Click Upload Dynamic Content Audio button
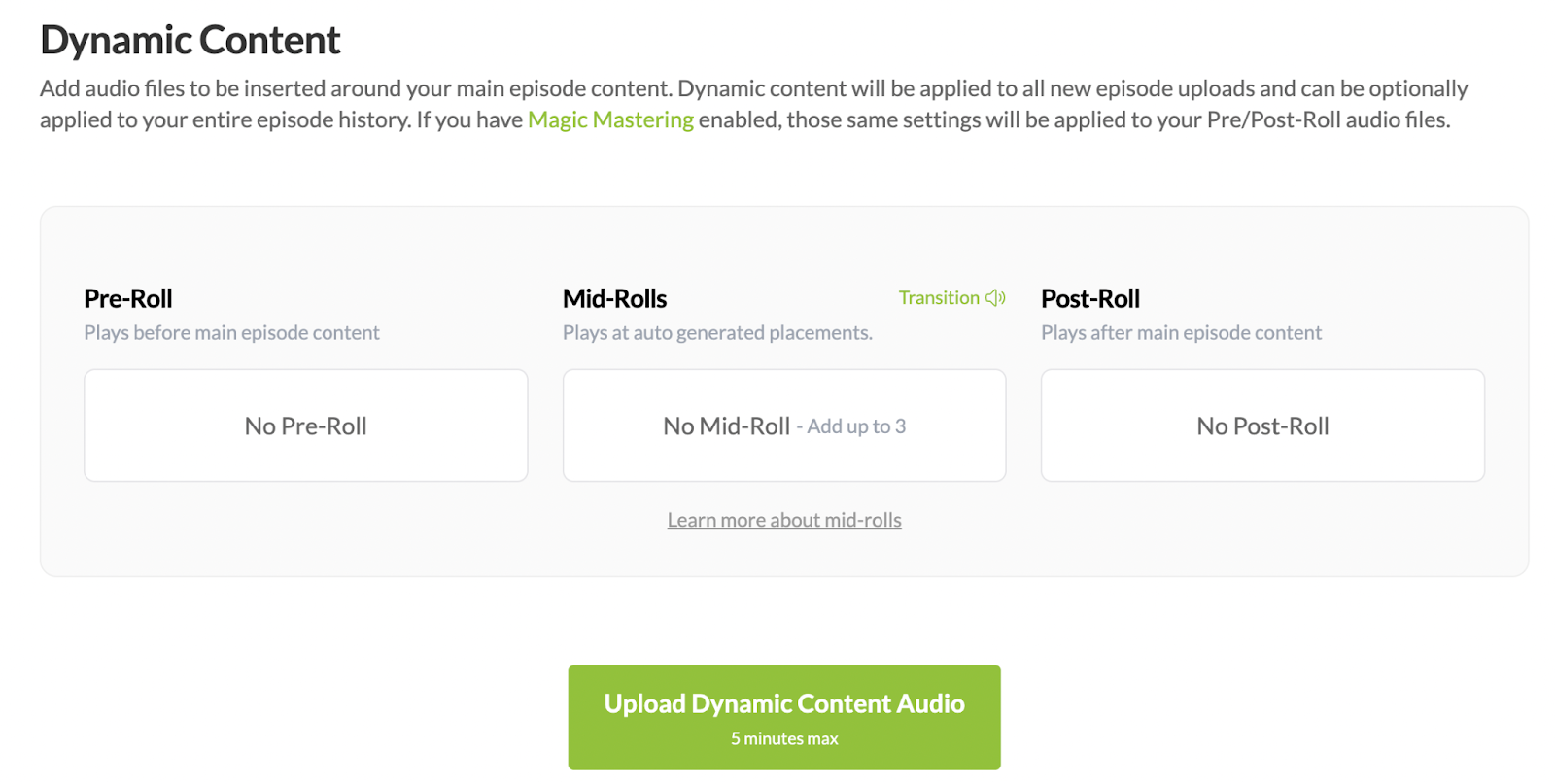Screen dimensions: 1555x784 point(784,718)
